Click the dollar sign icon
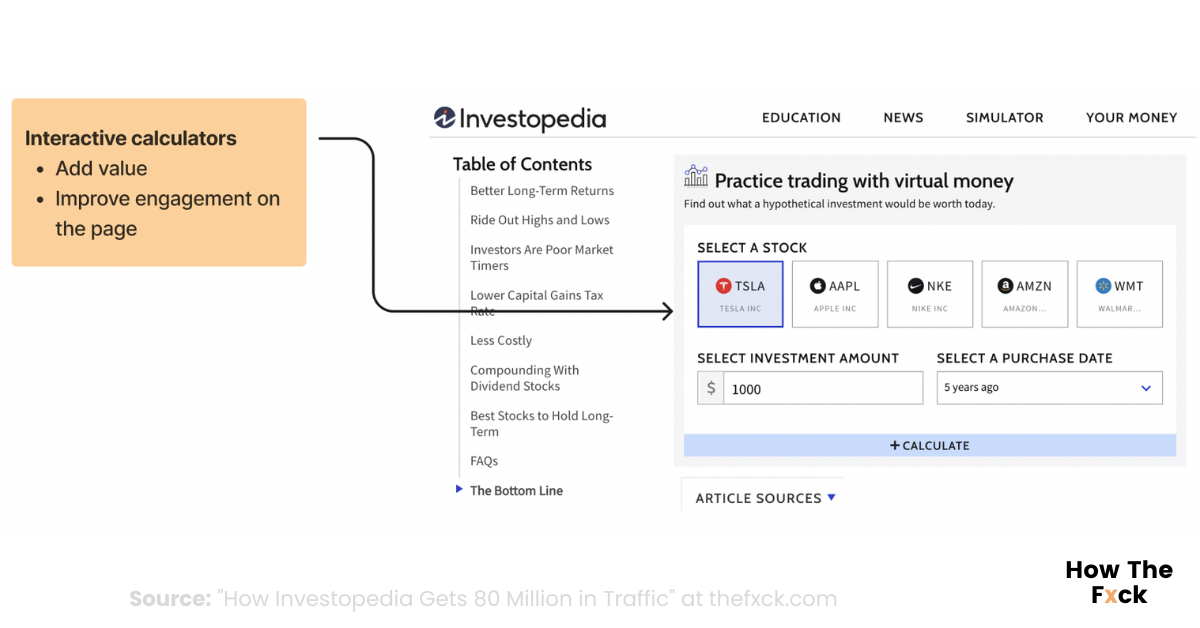Image resolution: width=1200 pixels, height=628 pixels. coord(711,388)
